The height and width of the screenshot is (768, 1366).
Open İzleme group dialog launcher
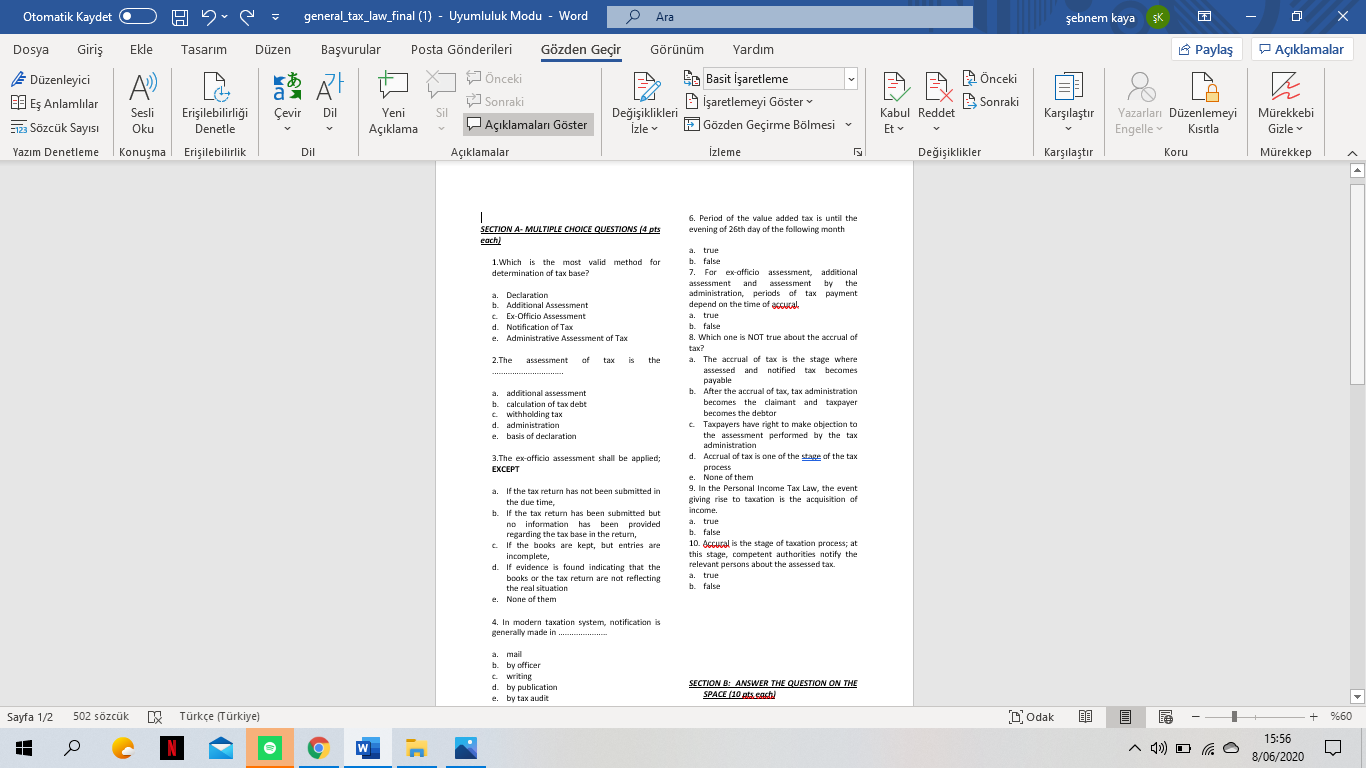pyautogui.click(x=857, y=152)
